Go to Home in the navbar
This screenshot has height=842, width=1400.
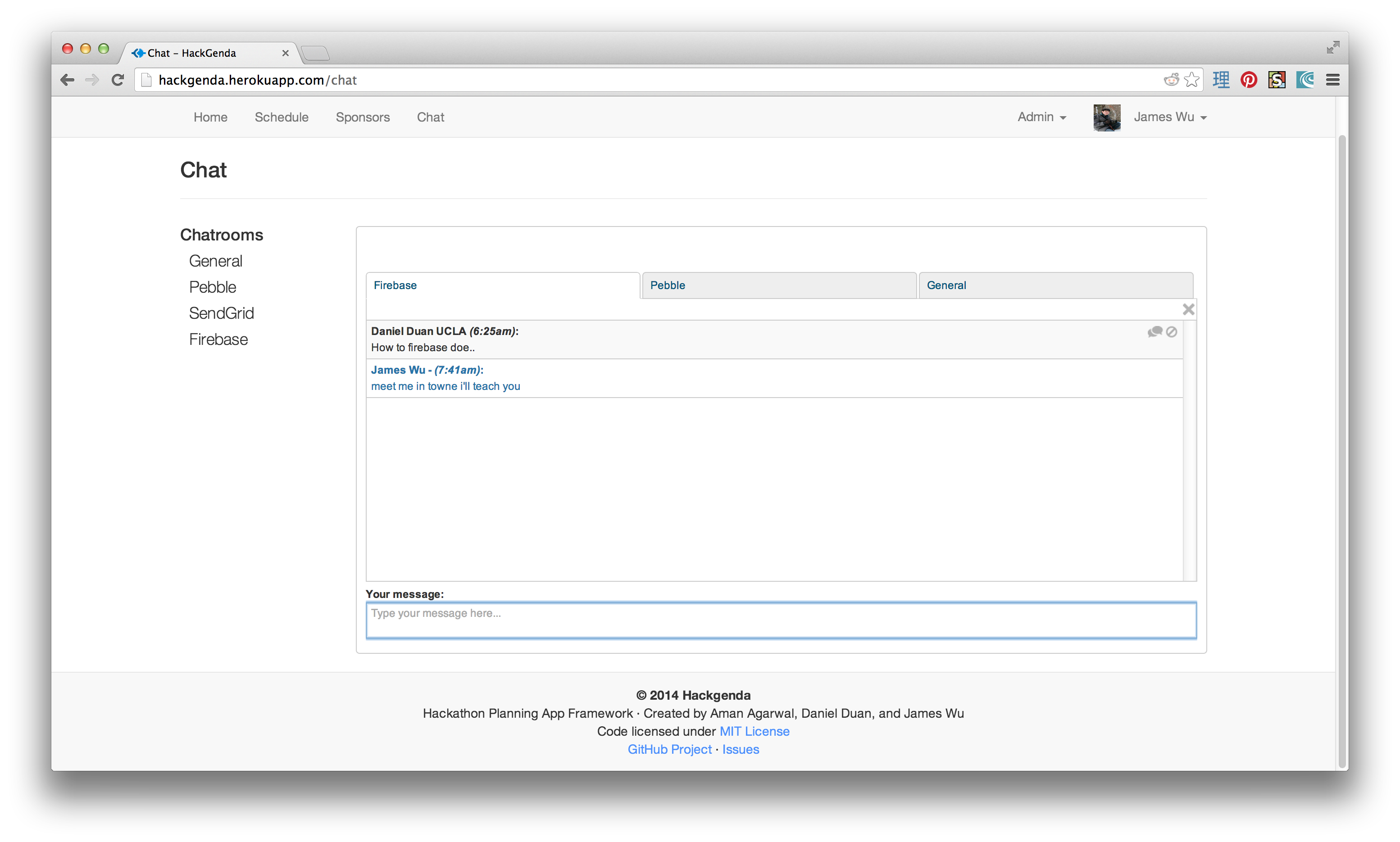210,117
